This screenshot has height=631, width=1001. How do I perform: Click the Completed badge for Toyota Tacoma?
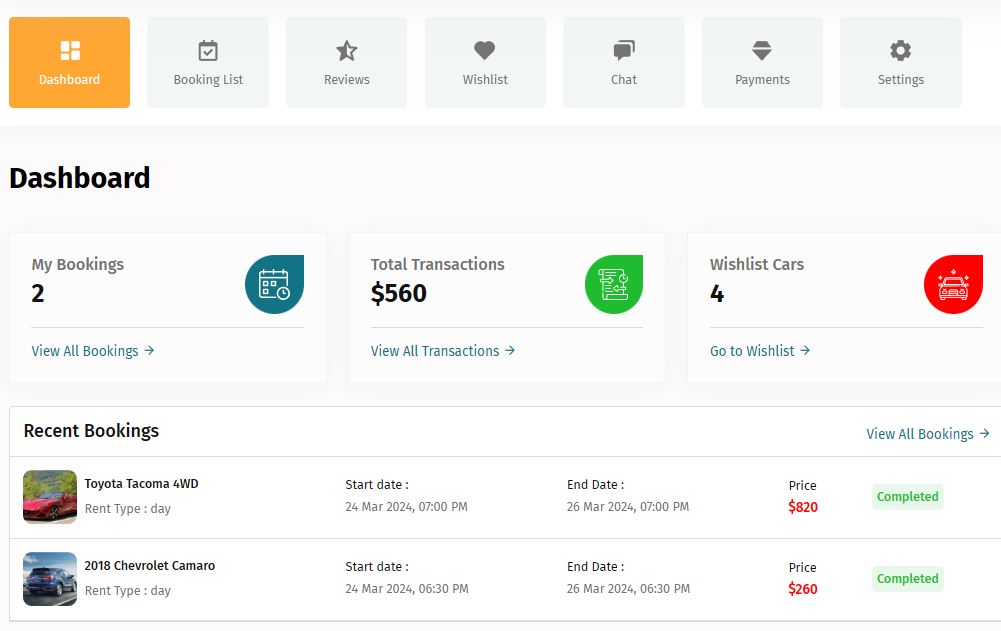908,497
